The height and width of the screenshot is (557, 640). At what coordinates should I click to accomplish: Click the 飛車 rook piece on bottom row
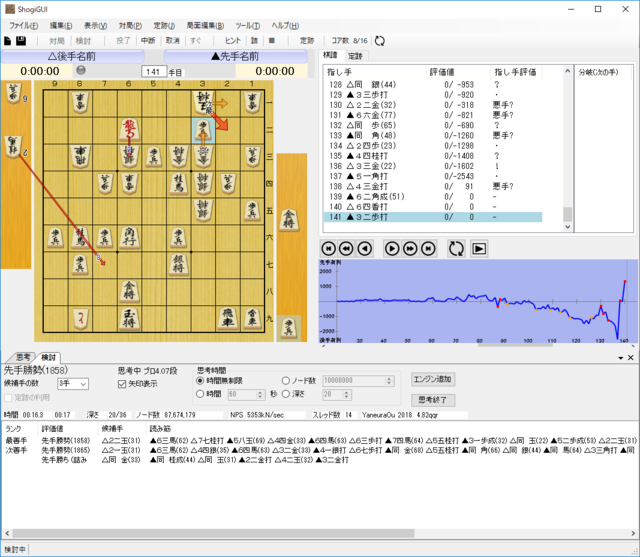[227, 317]
